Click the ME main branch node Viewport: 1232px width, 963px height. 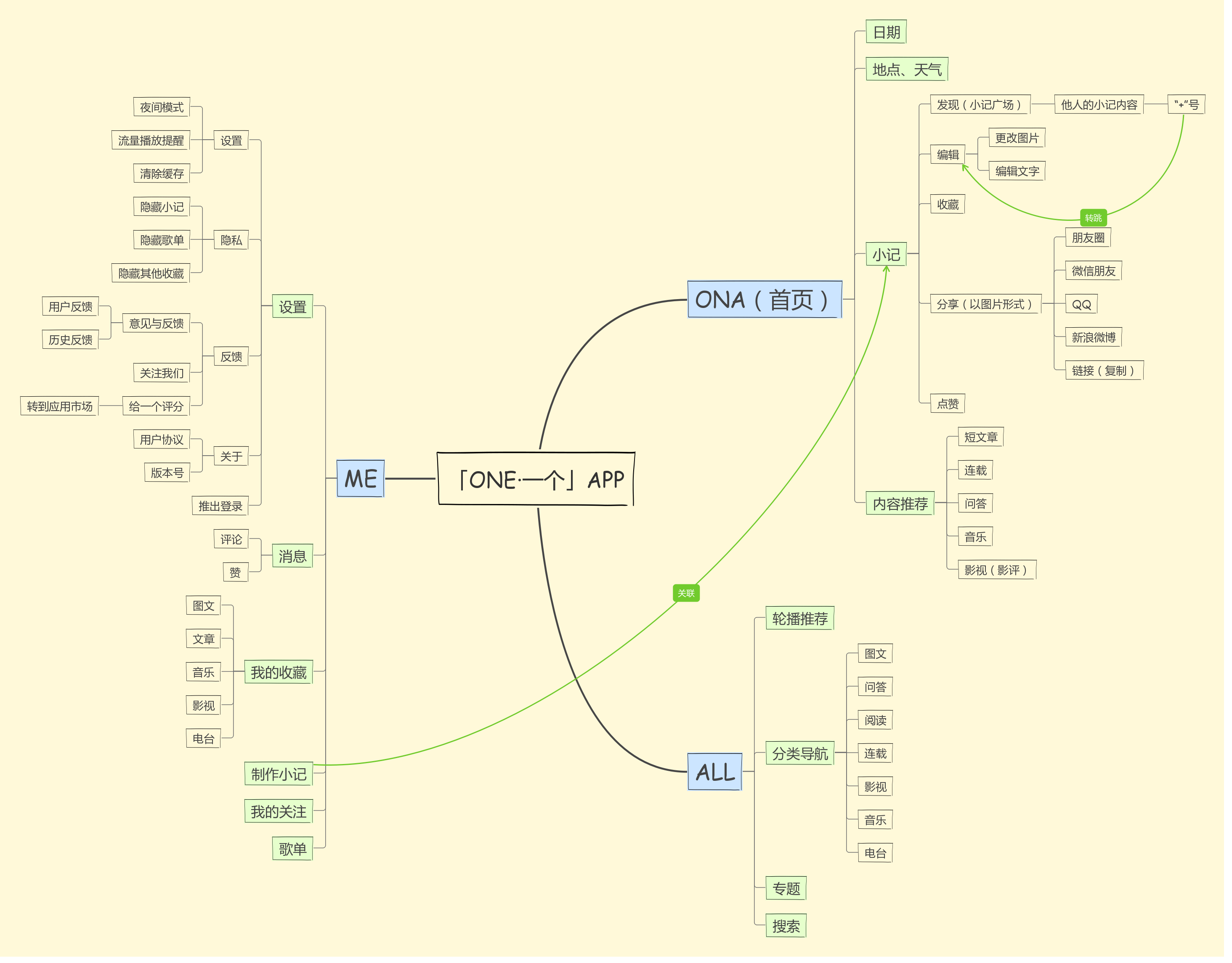click(x=363, y=481)
